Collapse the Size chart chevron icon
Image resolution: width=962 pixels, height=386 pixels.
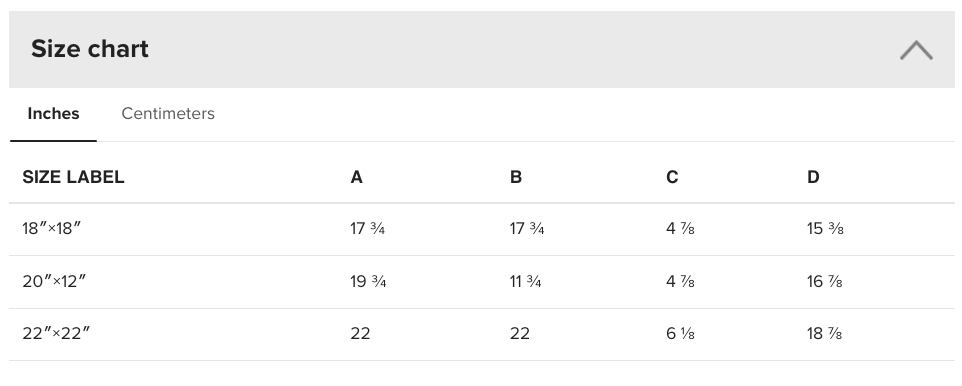tap(916, 50)
